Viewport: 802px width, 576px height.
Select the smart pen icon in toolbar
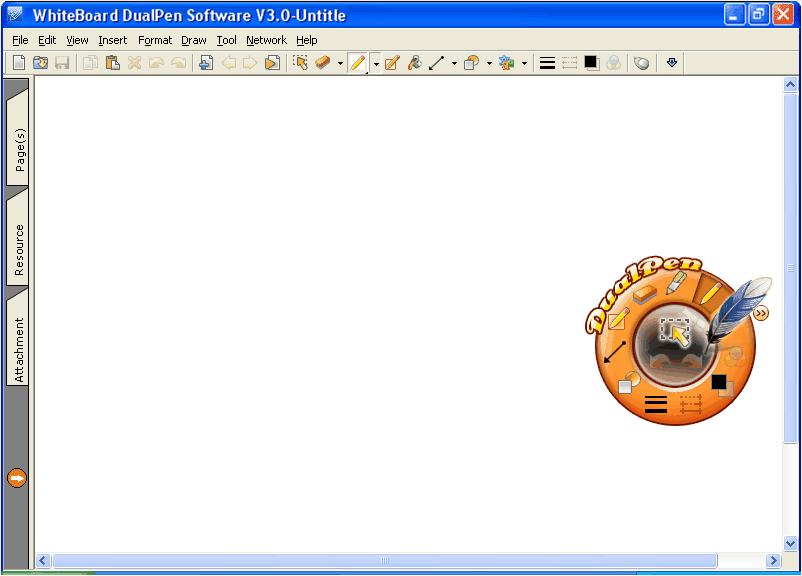coord(392,63)
